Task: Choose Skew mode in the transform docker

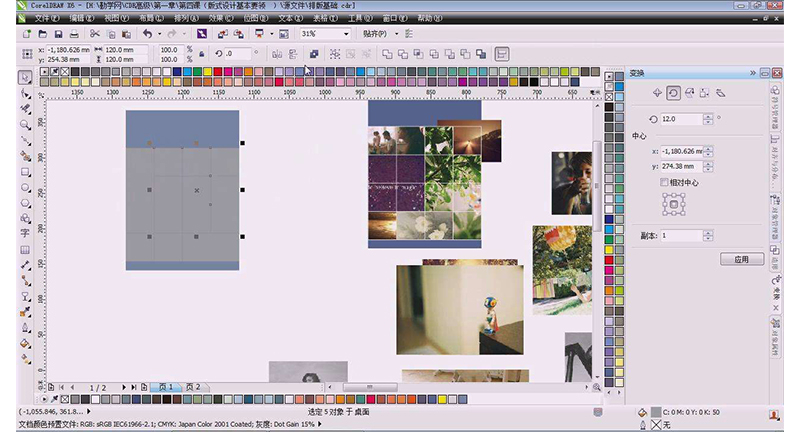Action: click(721, 93)
